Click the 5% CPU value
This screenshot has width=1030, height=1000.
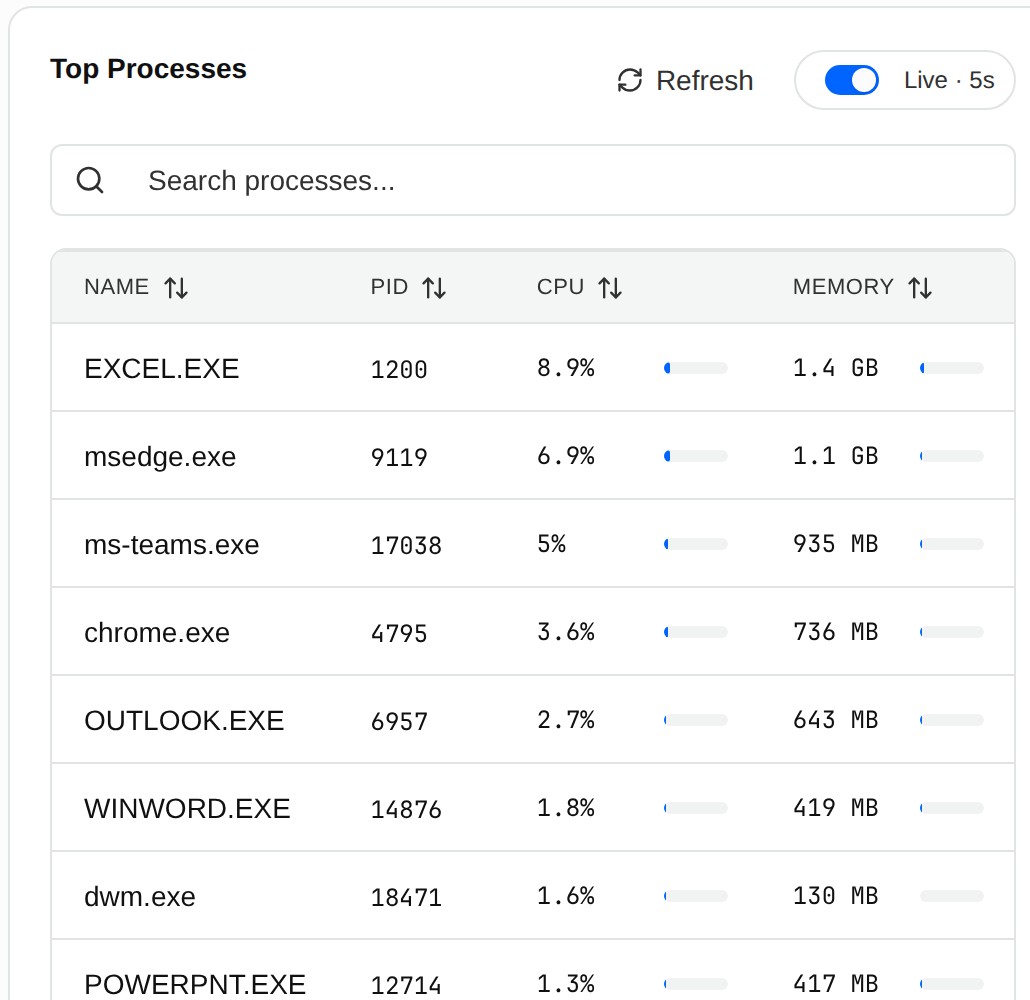[x=551, y=544]
